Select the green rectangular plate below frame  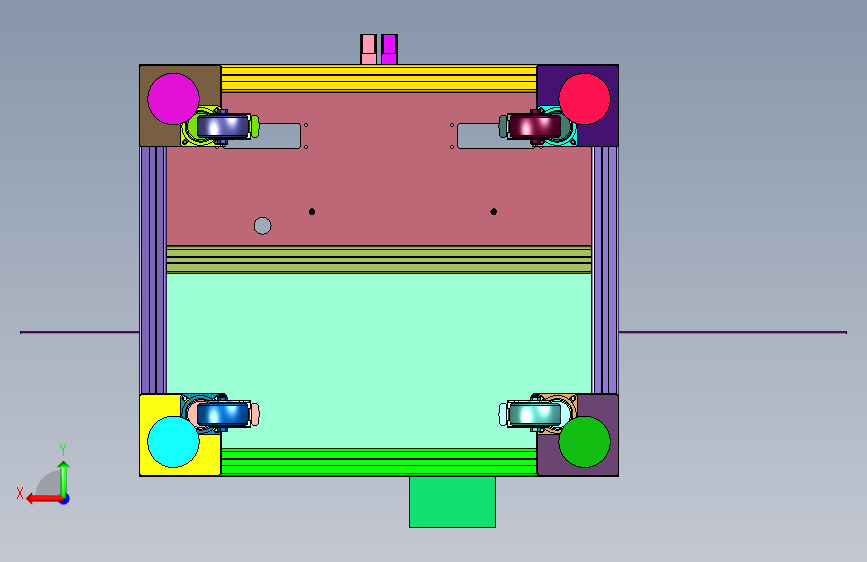click(x=452, y=502)
